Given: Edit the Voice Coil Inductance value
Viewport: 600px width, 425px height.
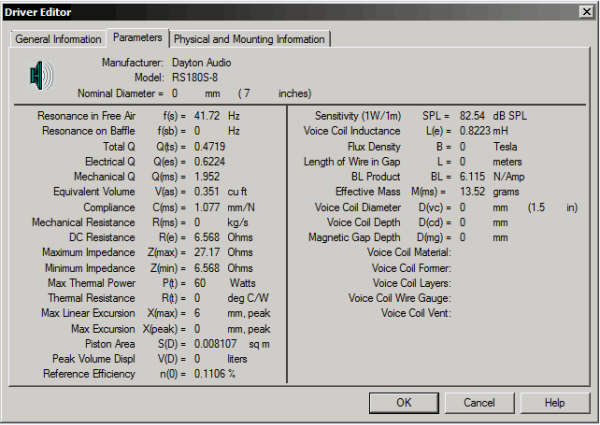Looking at the screenshot, I should pos(478,131).
